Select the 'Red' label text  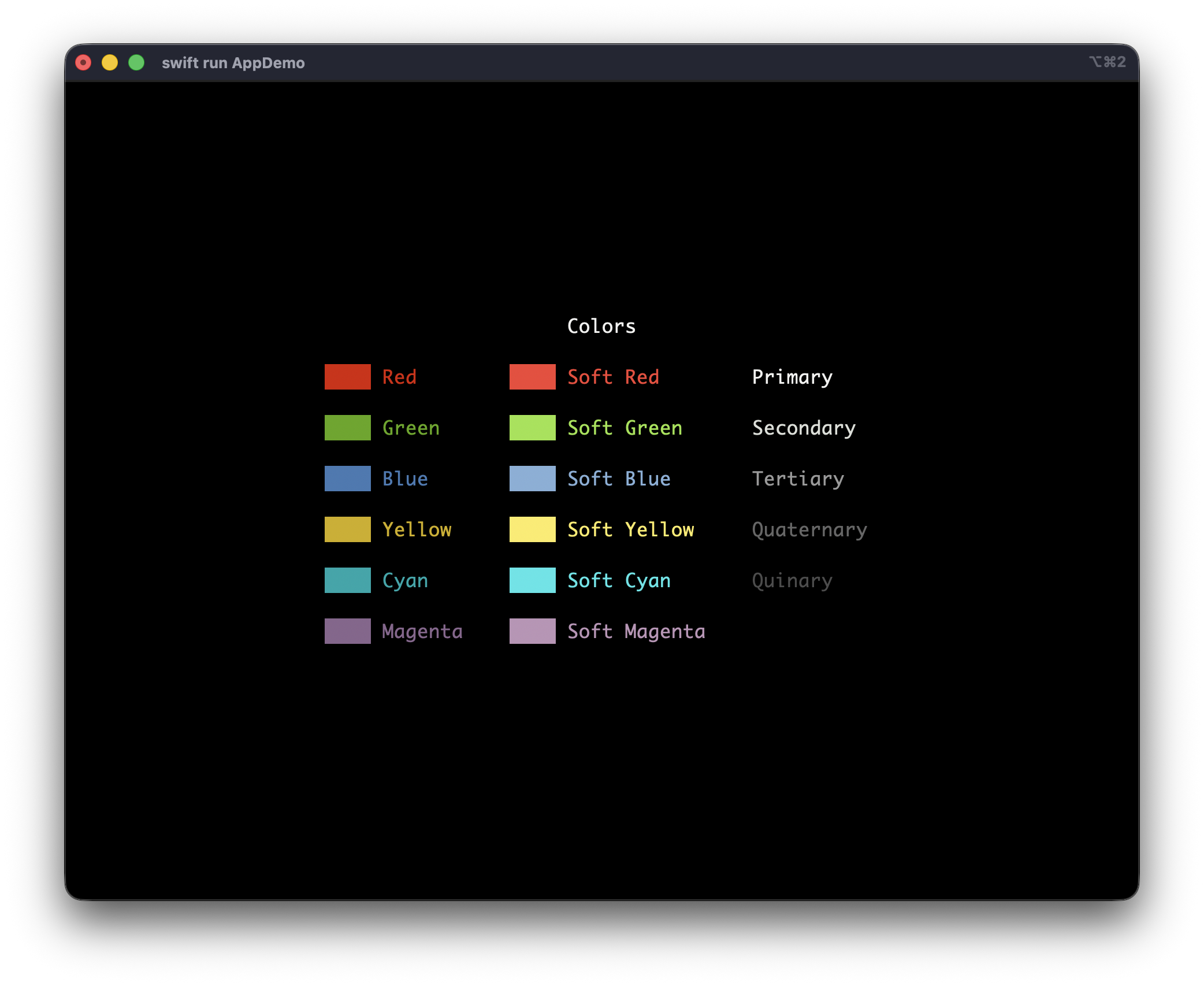(x=399, y=377)
